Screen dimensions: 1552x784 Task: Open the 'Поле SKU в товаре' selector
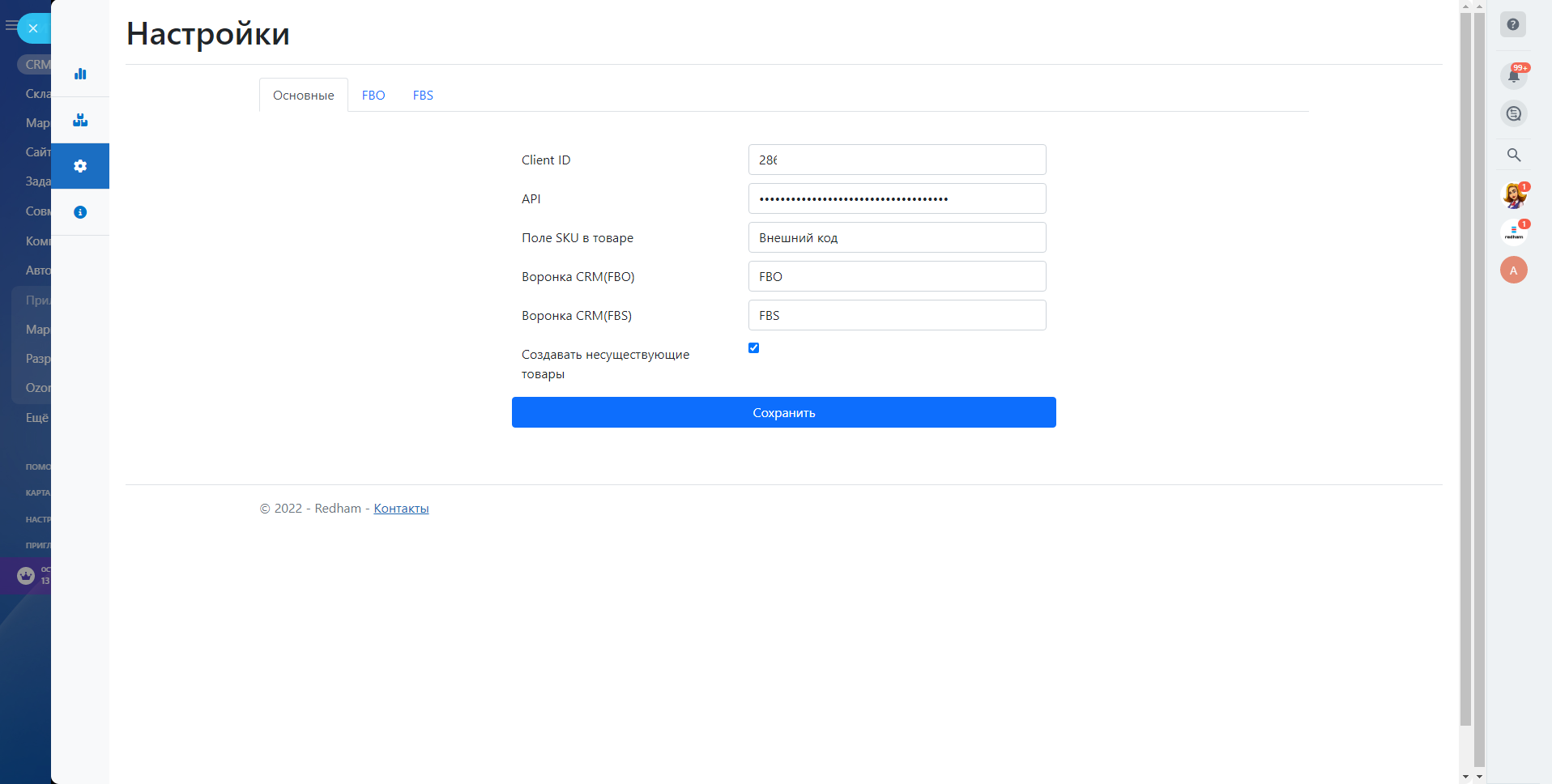897,237
